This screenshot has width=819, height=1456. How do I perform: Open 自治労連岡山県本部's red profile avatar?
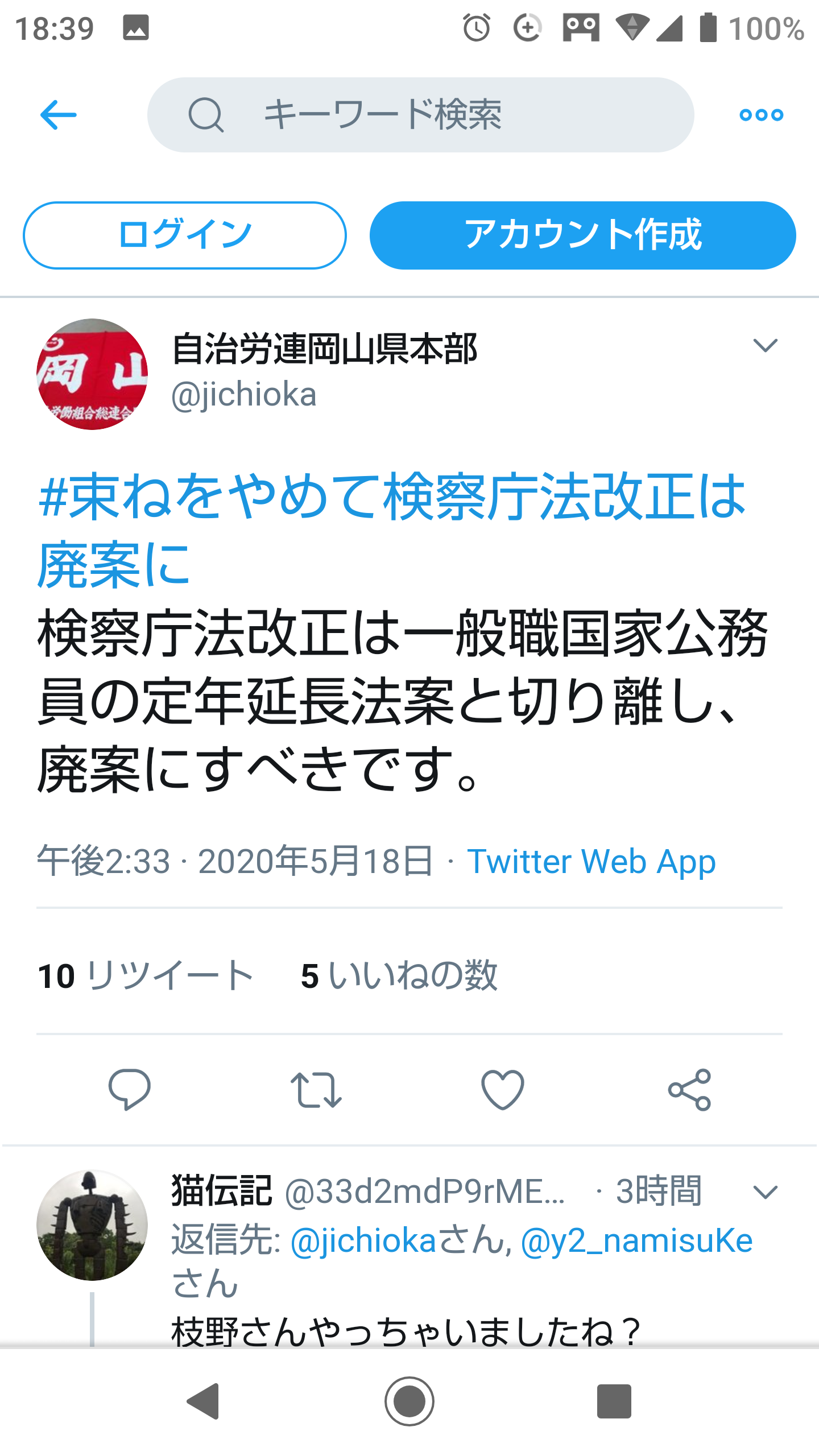pyautogui.click(x=92, y=374)
